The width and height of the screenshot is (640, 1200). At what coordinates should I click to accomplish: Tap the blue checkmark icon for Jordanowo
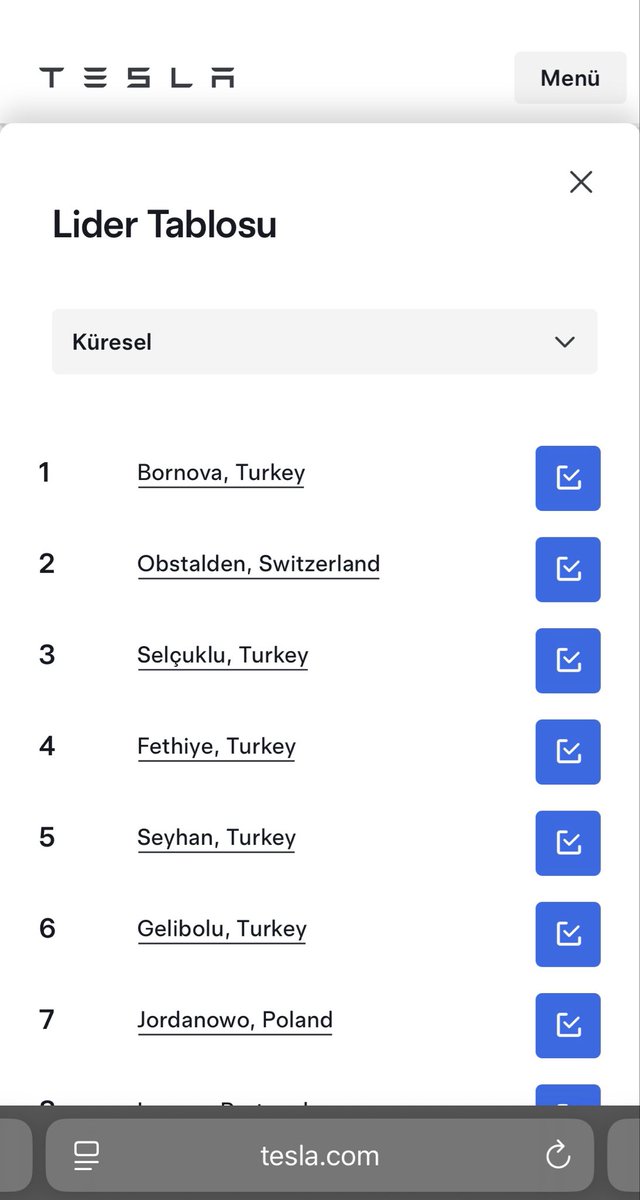tap(568, 1025)
